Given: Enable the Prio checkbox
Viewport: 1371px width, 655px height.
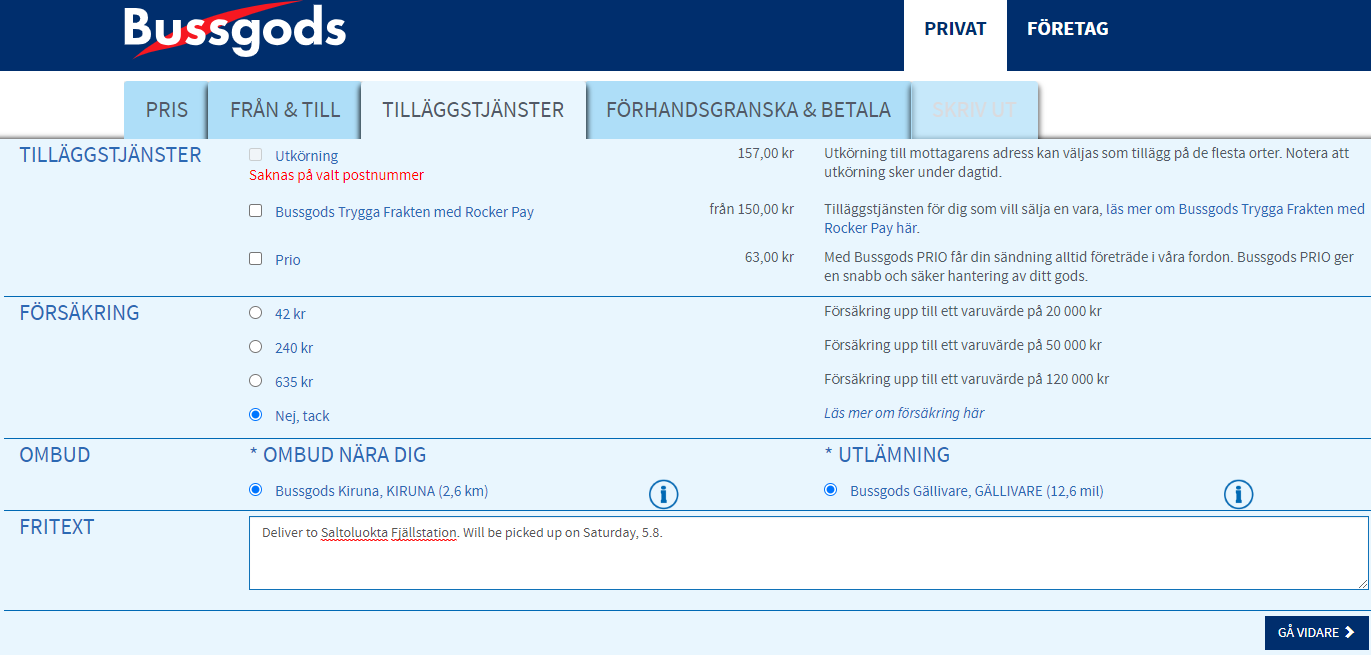Looking at the screenshot, I should pyautogui.click(x=256, y=259).
